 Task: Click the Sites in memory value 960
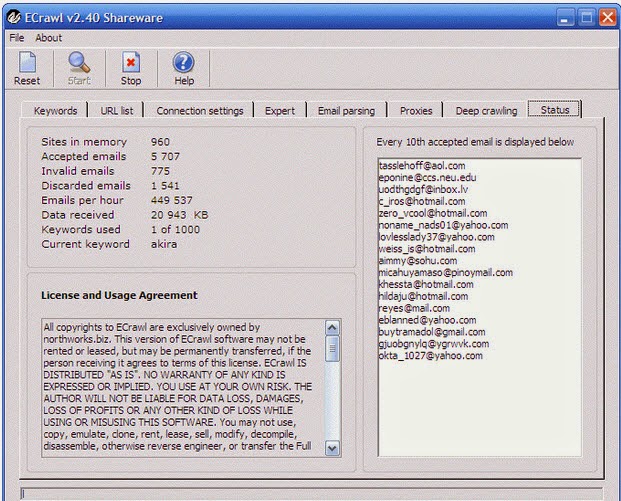coord(160,142)
